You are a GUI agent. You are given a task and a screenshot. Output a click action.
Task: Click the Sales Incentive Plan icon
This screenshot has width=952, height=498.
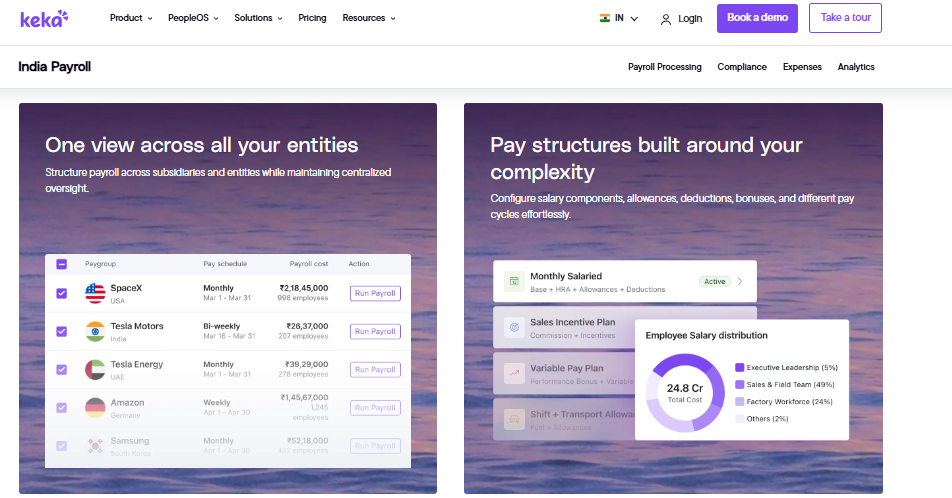(514, 327)
